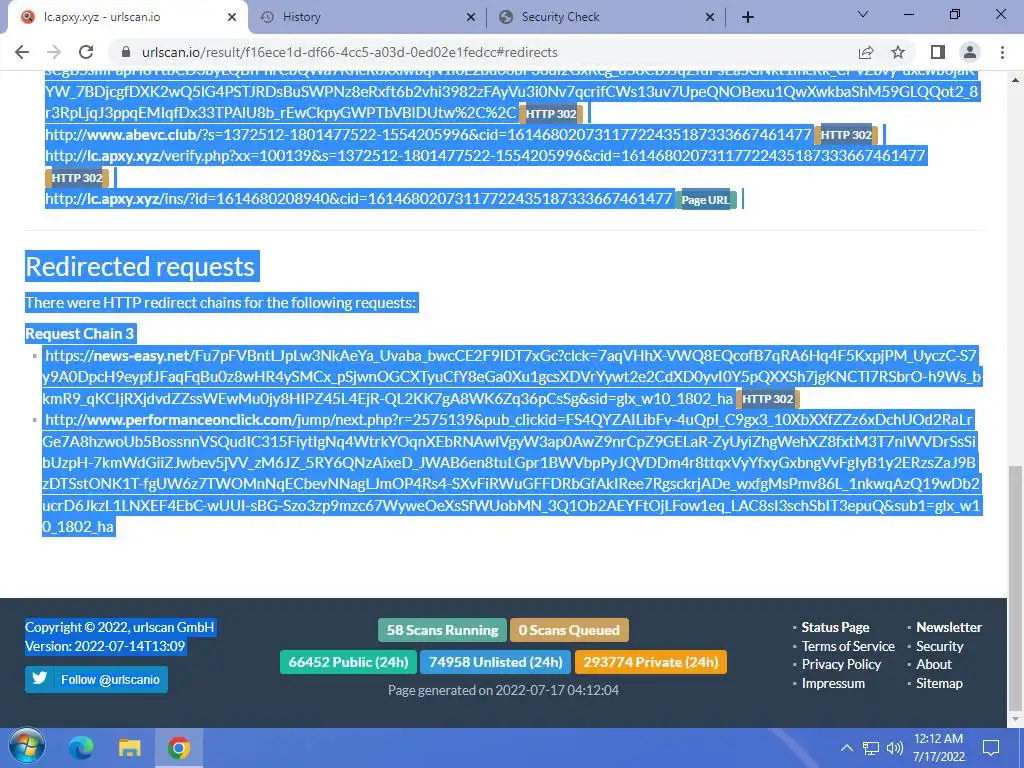
Task: Open the Newsletter footer link
Action: pos(949,628)
